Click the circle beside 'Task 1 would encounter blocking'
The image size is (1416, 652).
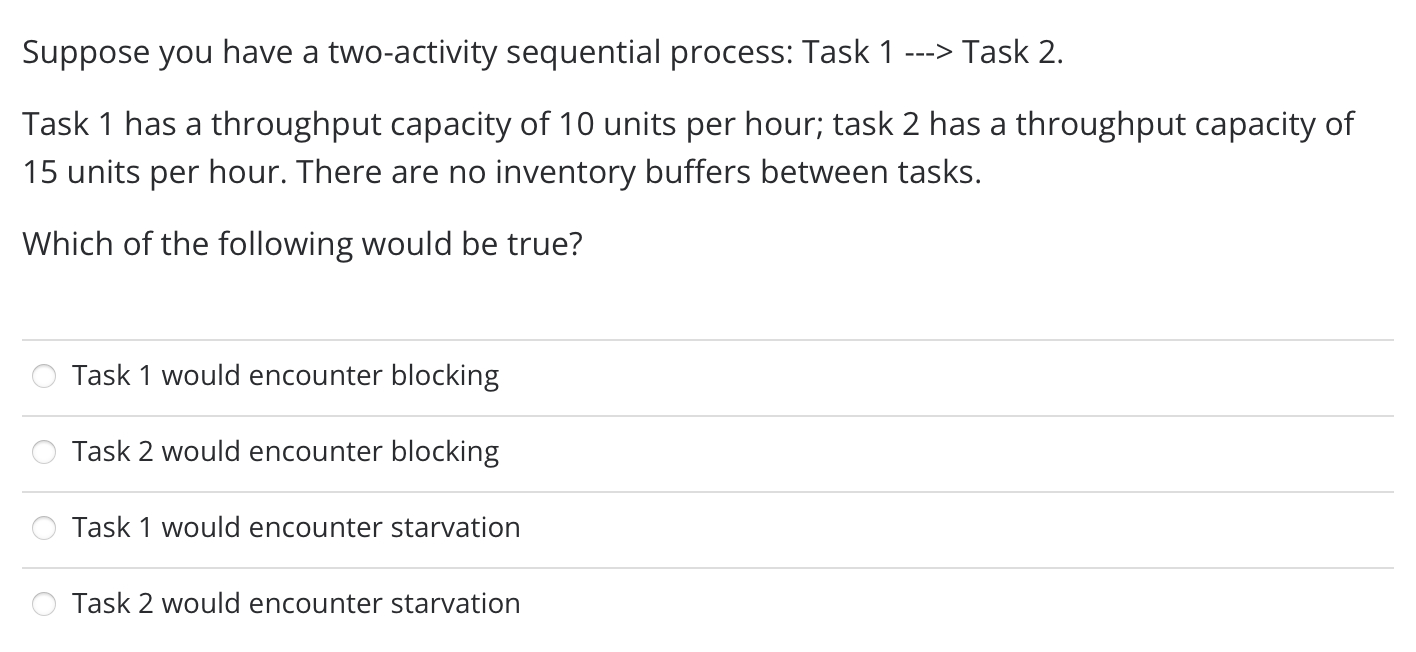pos(44,376)
